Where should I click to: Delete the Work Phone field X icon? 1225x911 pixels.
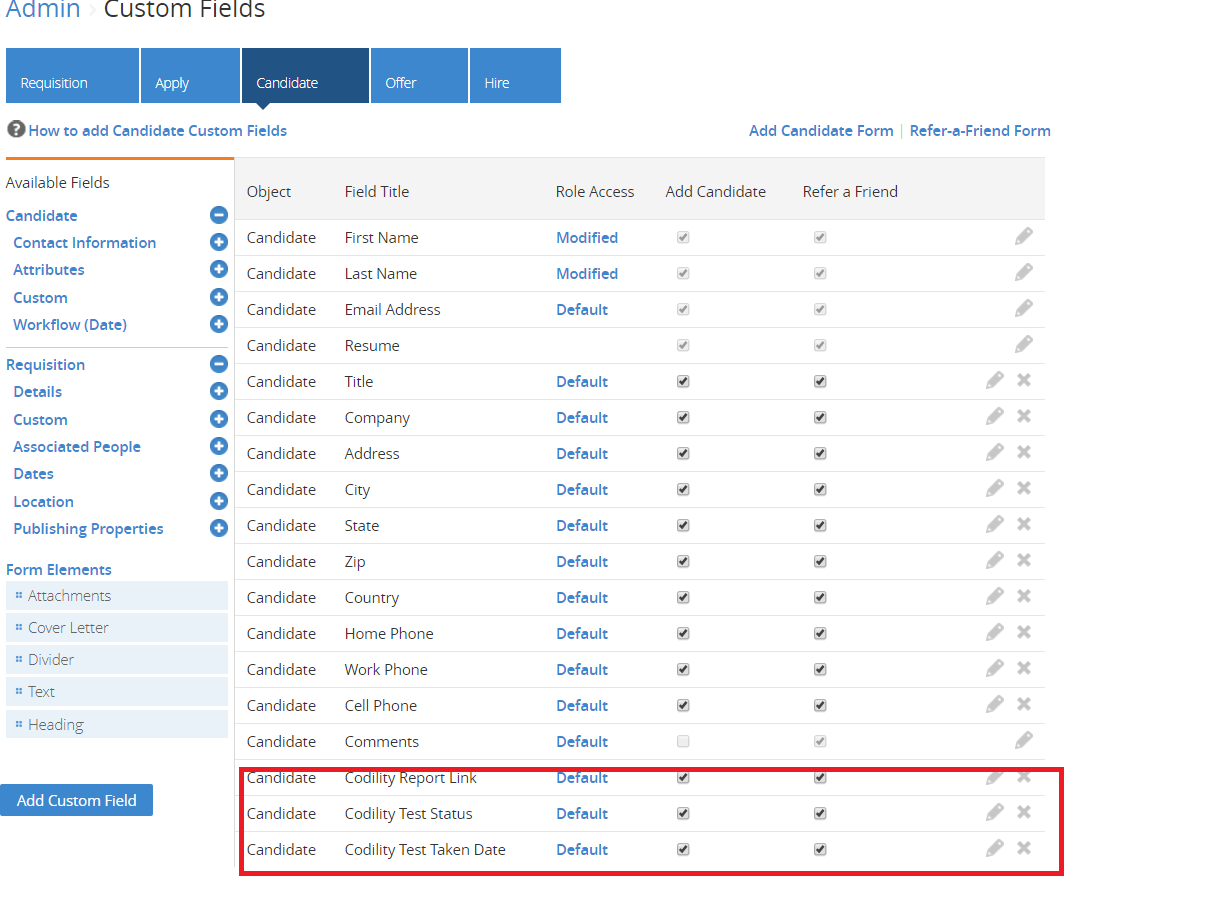coord(1024,668)
